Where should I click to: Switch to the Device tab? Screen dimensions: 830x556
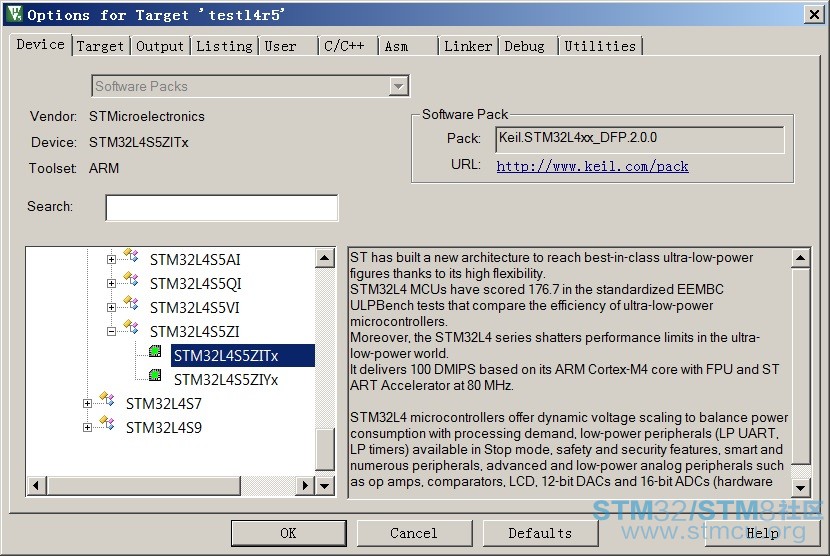click(x=40, y=44)
